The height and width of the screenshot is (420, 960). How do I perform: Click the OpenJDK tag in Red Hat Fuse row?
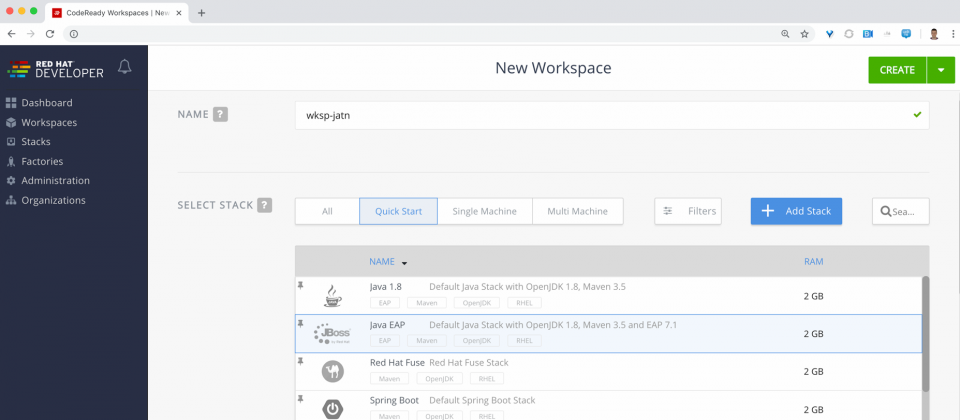[440, 378]
